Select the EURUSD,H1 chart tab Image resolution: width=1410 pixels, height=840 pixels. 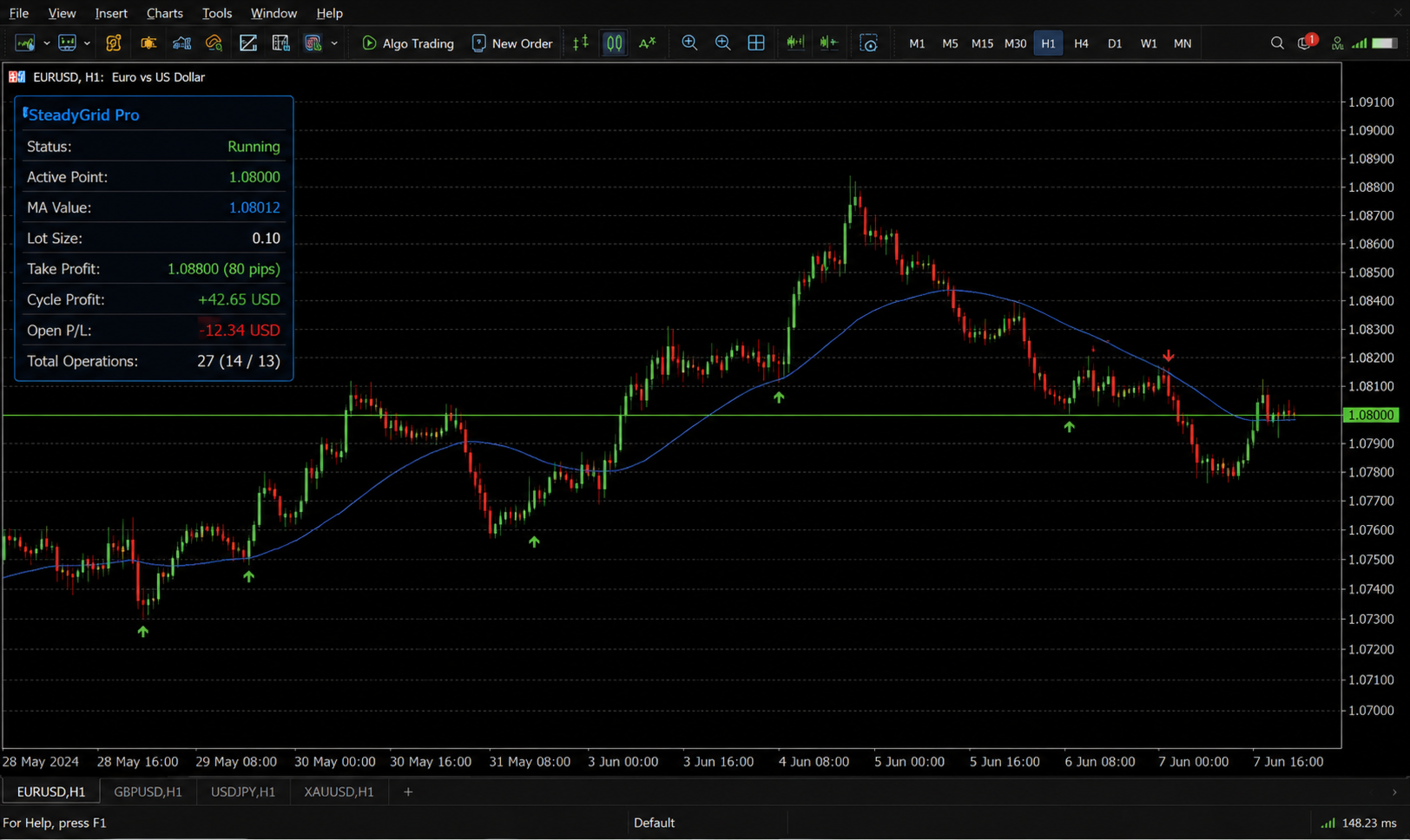point(51,791)
